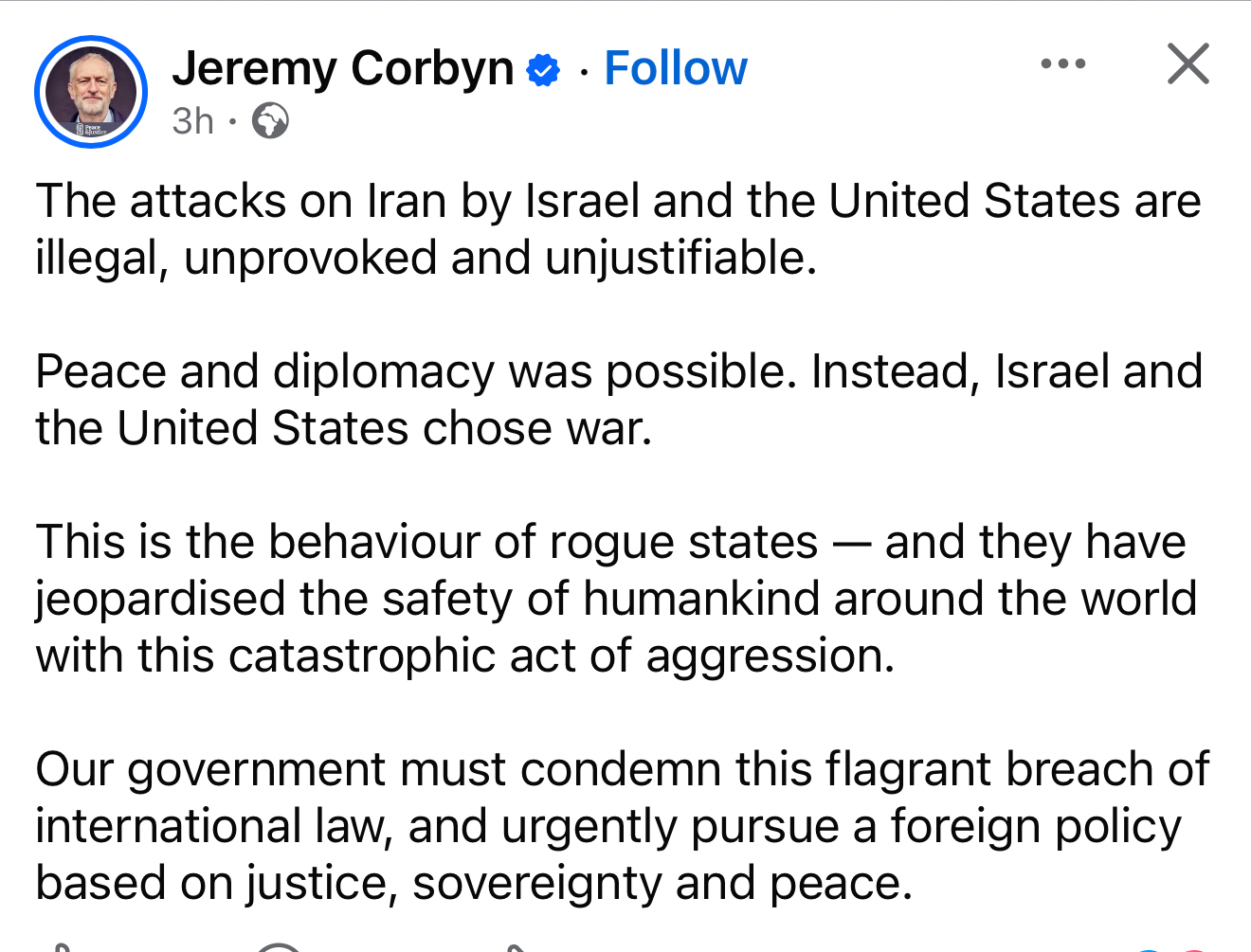Follow Jeremy Corbyn
The width and height of the screenshot is (1251, 952).
click(676, 68)
